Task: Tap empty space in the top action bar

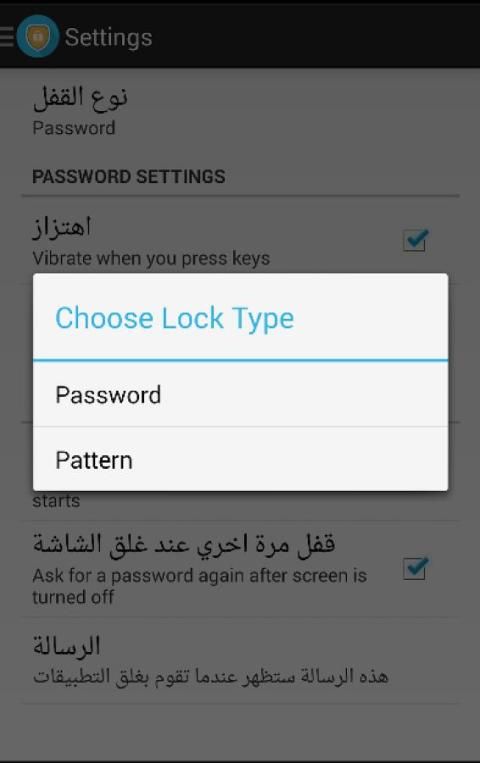Action: (316, 37)
